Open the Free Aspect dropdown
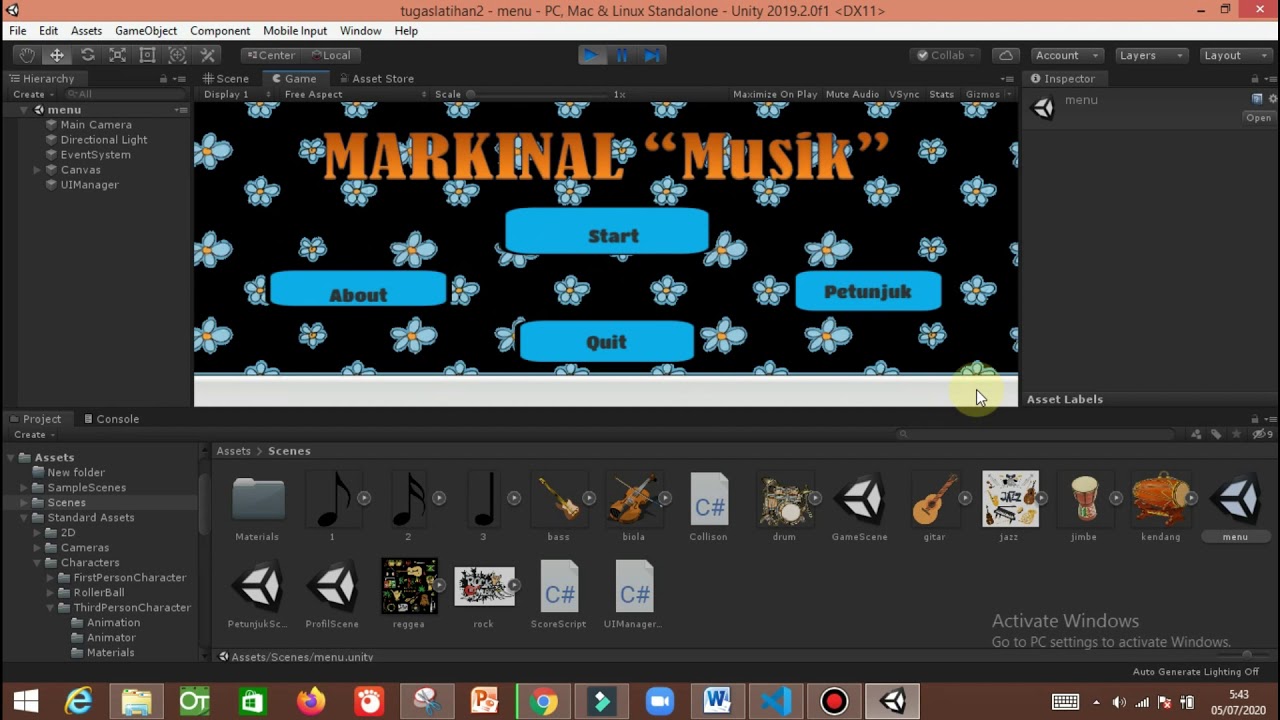This screenshot has height=720, width=1280. (355, 94)
